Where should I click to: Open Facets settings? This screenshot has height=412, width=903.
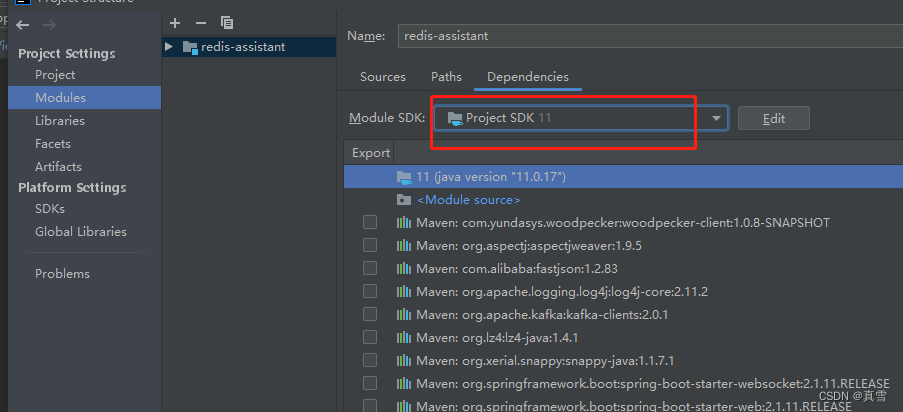point(53,143)
